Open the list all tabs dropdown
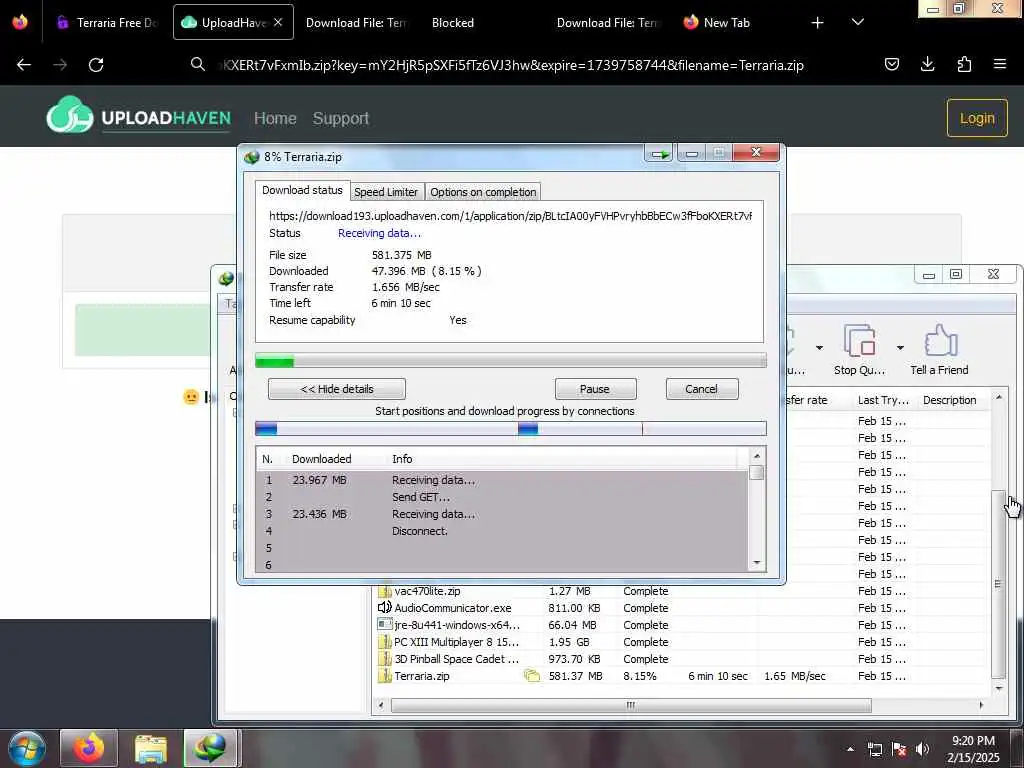Image resolution: width=1024 pixels, height=768 pixels. click(857, 22)
